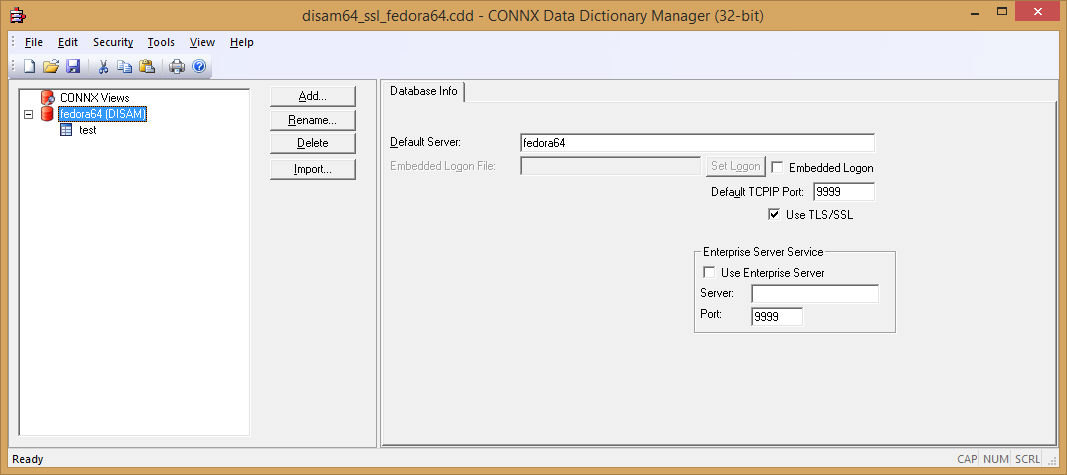
Task: Toggle the Embedded Logon checkbox
Action: tap(777, 167)
